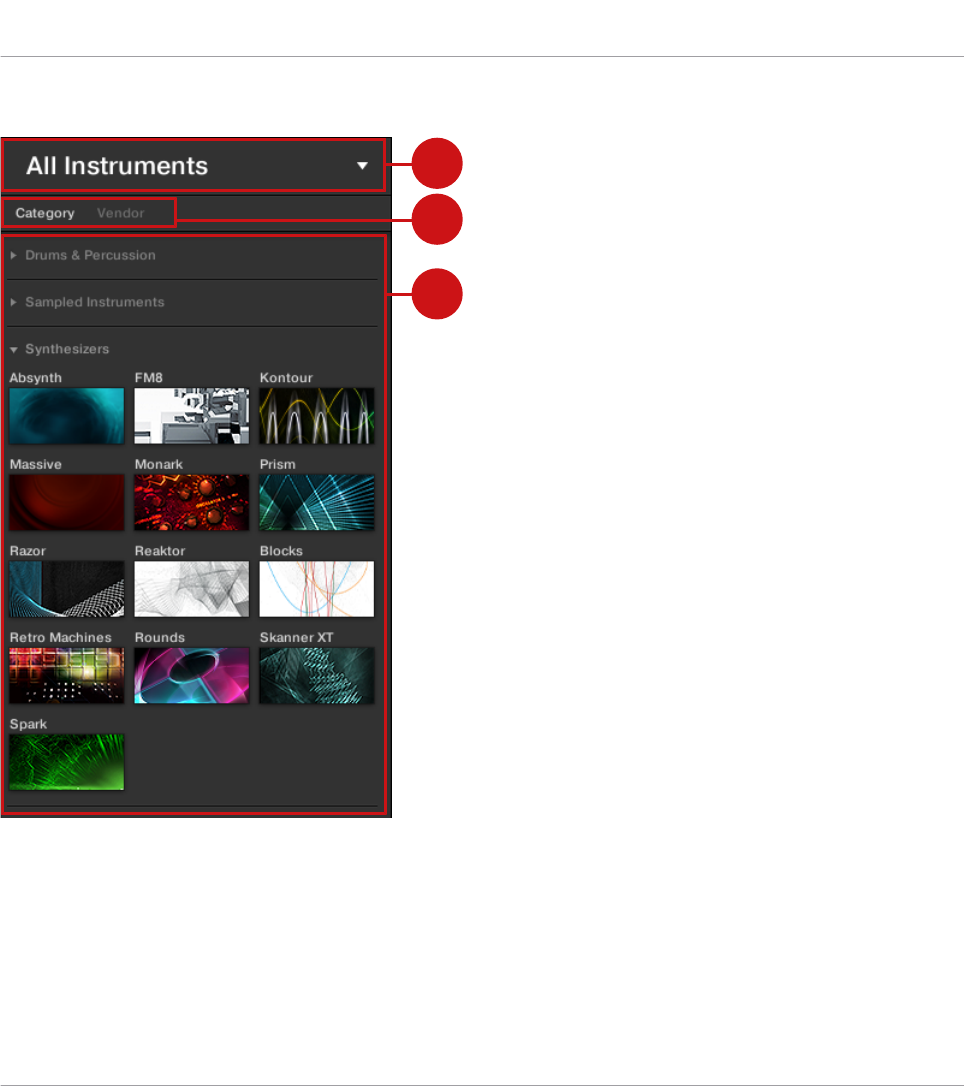
Task: Select the Retro Machines instrument thumbnail
Action: coord(67,675)
